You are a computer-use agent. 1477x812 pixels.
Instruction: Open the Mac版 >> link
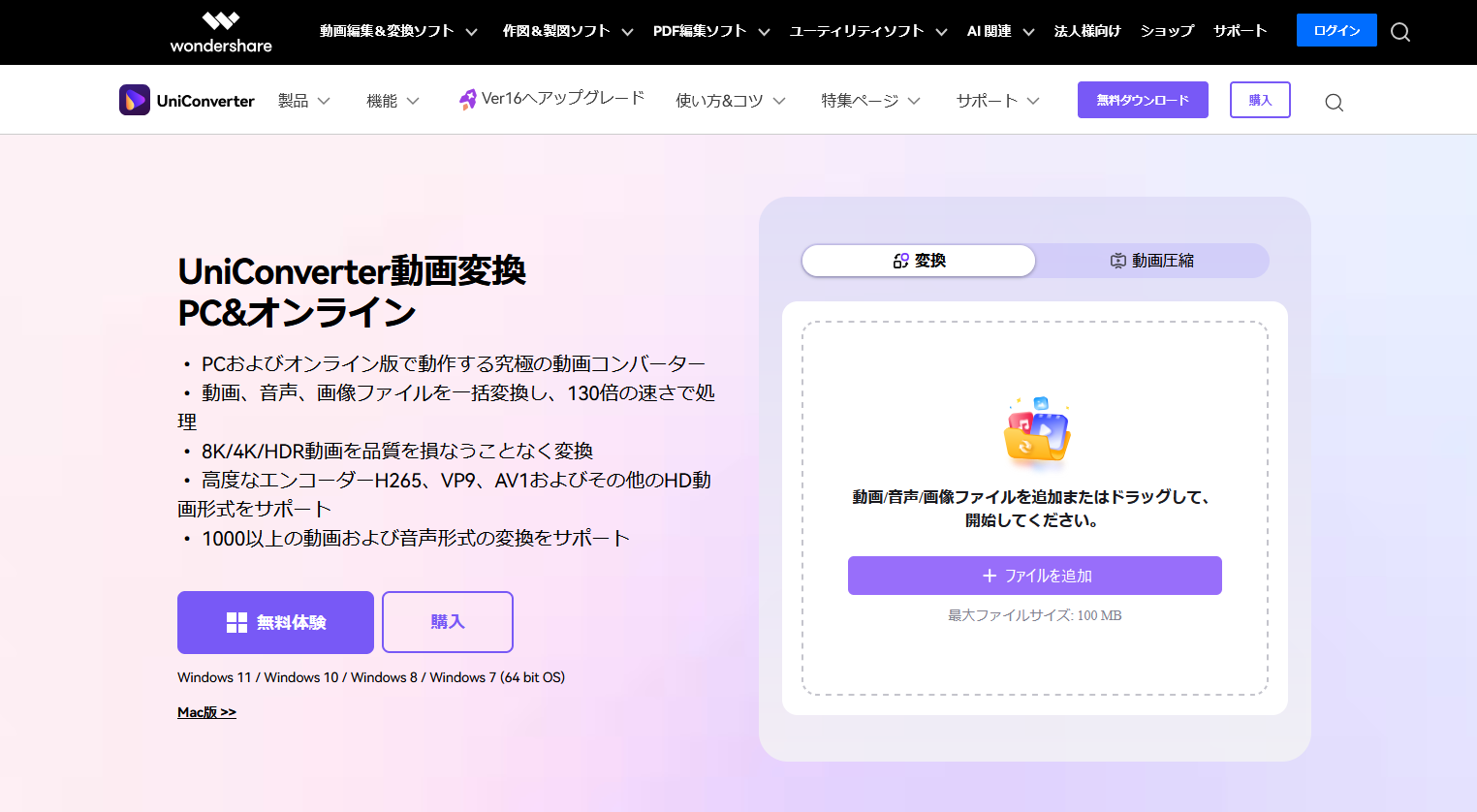(x=206, y=712)
